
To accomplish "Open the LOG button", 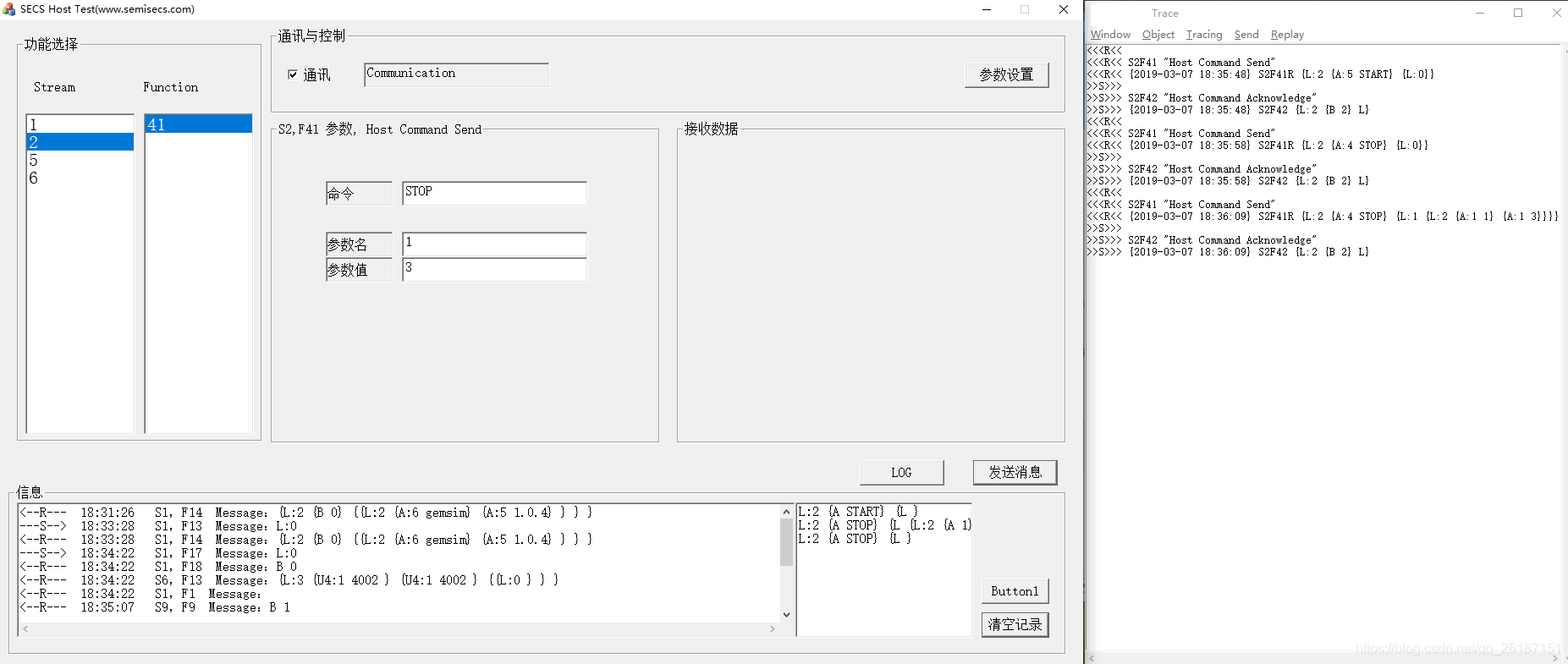I will coord(901,472).
